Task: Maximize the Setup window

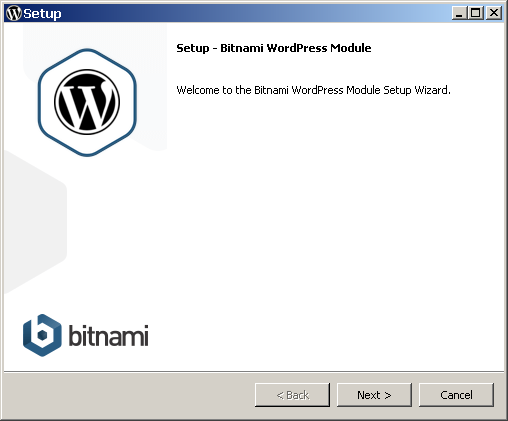Action: pos(476,13)
